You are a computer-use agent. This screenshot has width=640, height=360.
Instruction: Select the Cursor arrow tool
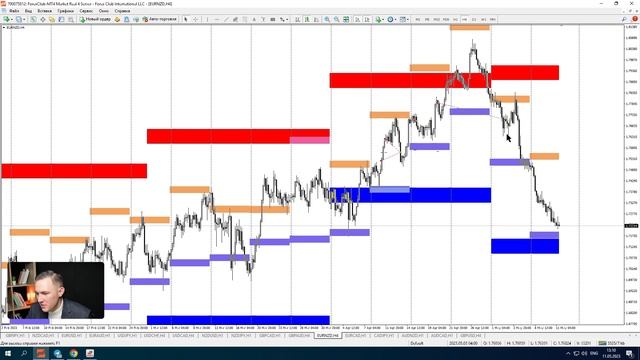pos(186,19)
